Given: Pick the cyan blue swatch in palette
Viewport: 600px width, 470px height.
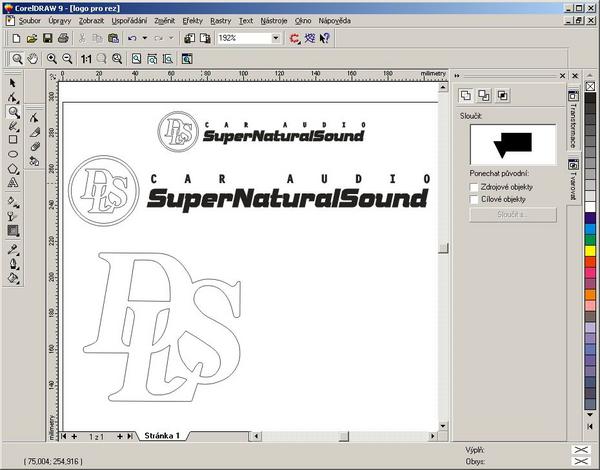Looking at the screenshot, I should tap(590, 229).
